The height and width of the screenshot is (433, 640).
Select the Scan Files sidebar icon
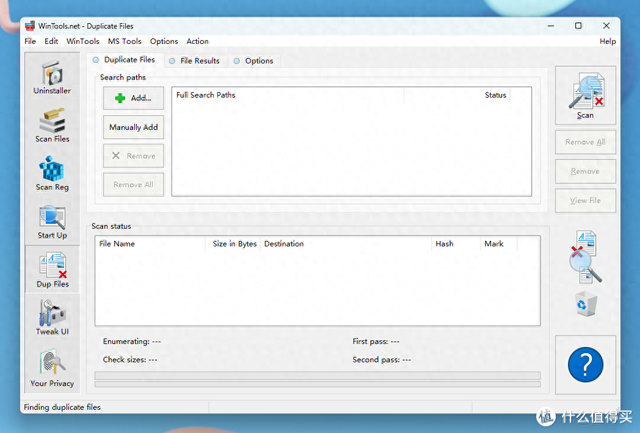click(x=52, y=127)
